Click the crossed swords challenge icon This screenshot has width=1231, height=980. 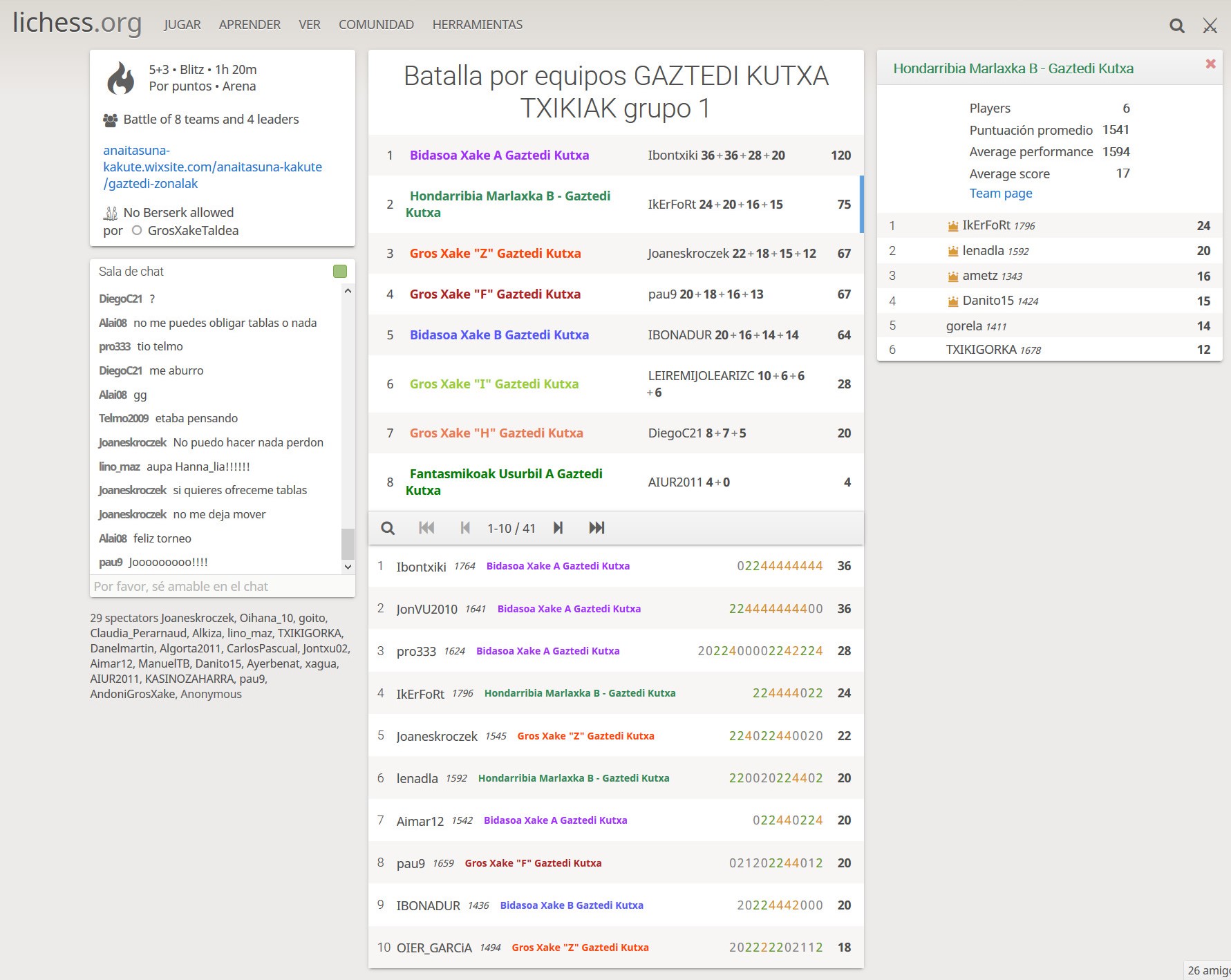click(x=1210, y=26)
